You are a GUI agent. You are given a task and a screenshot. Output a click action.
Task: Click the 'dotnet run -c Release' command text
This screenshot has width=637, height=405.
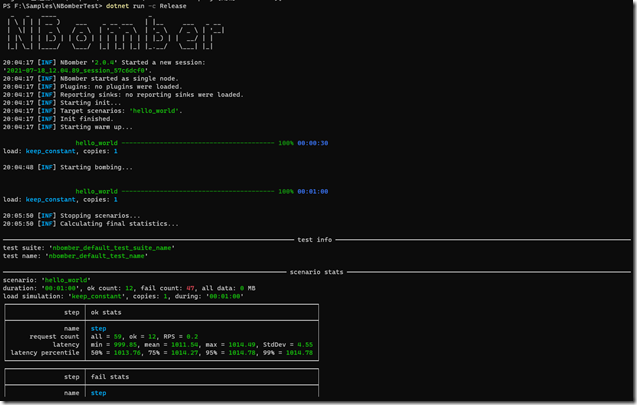pyautogui.click(x=146, y=6)
